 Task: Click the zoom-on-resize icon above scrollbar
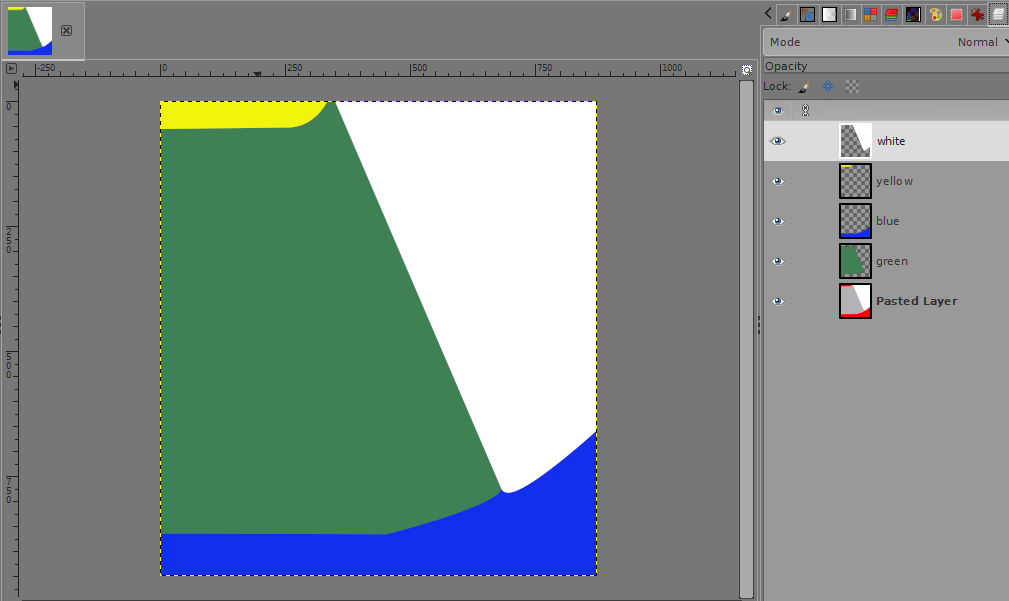point(746,70)
